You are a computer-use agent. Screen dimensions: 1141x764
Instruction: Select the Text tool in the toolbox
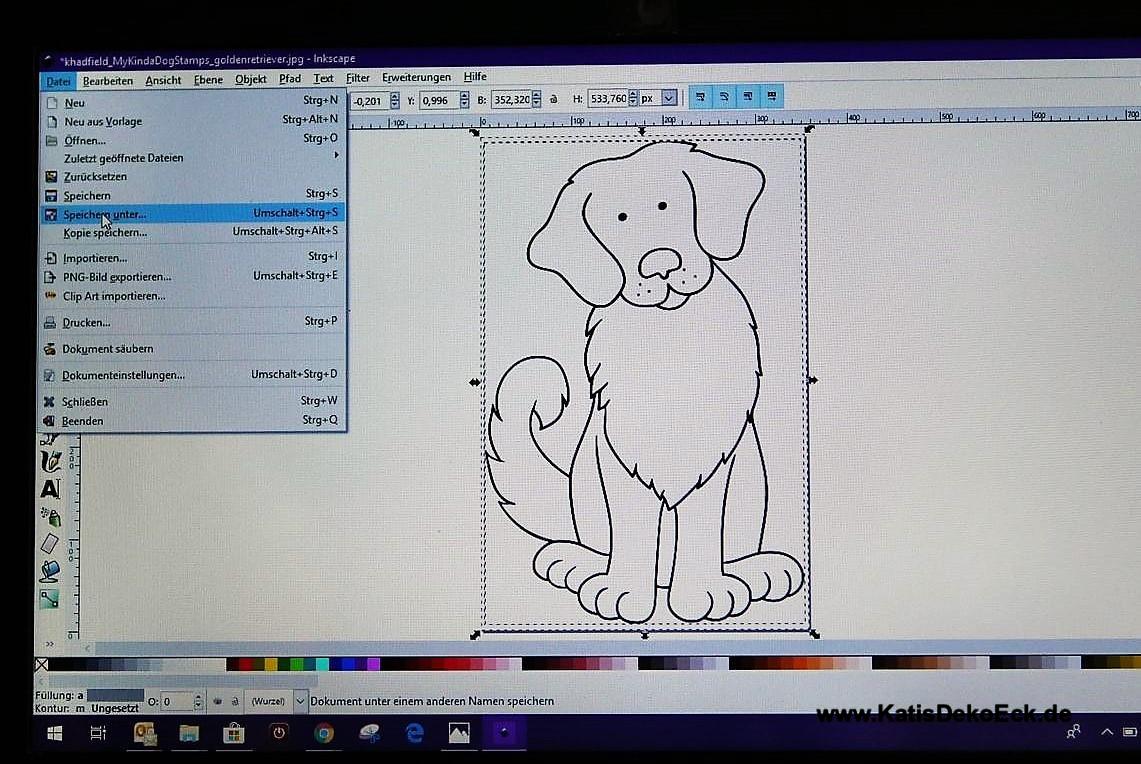point(50,489)
